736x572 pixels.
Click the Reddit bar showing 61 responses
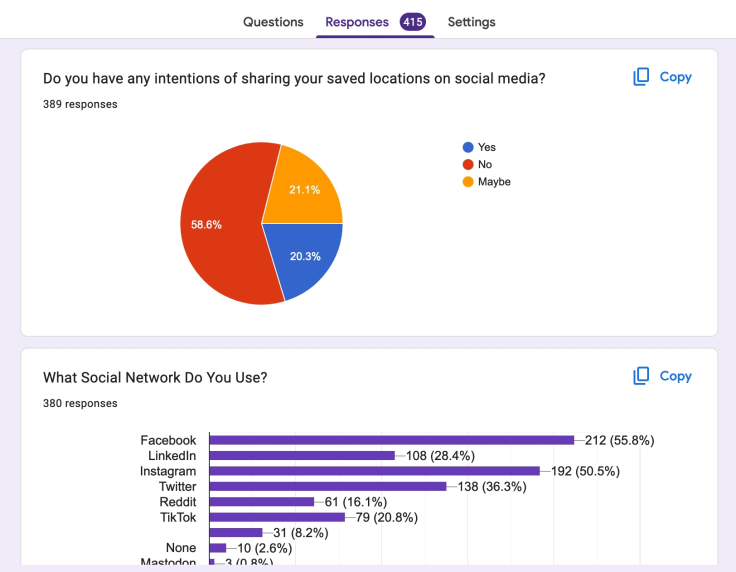tap(262, 502)
